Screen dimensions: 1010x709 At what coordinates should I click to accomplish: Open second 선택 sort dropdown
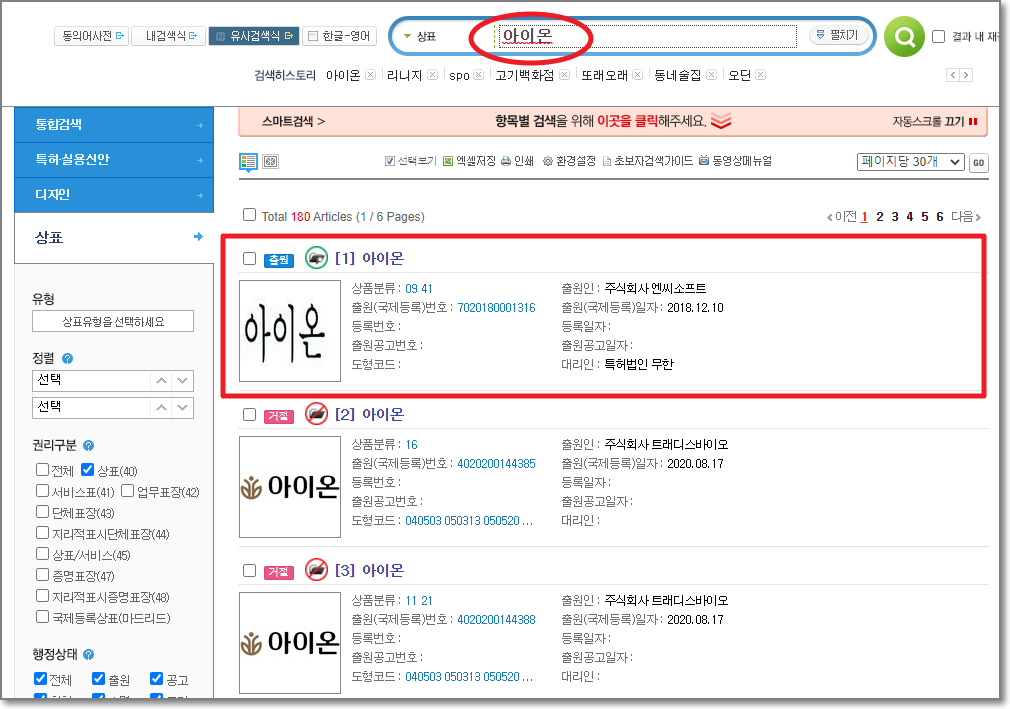coord(113,408)
